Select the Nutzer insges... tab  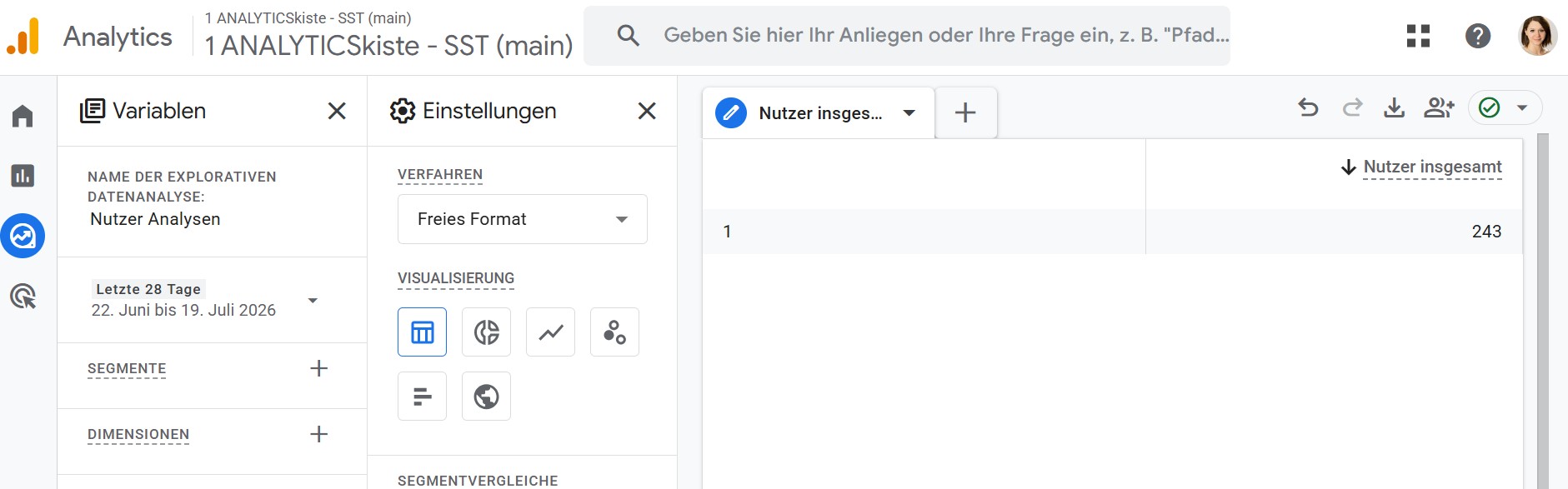(819, 112)
